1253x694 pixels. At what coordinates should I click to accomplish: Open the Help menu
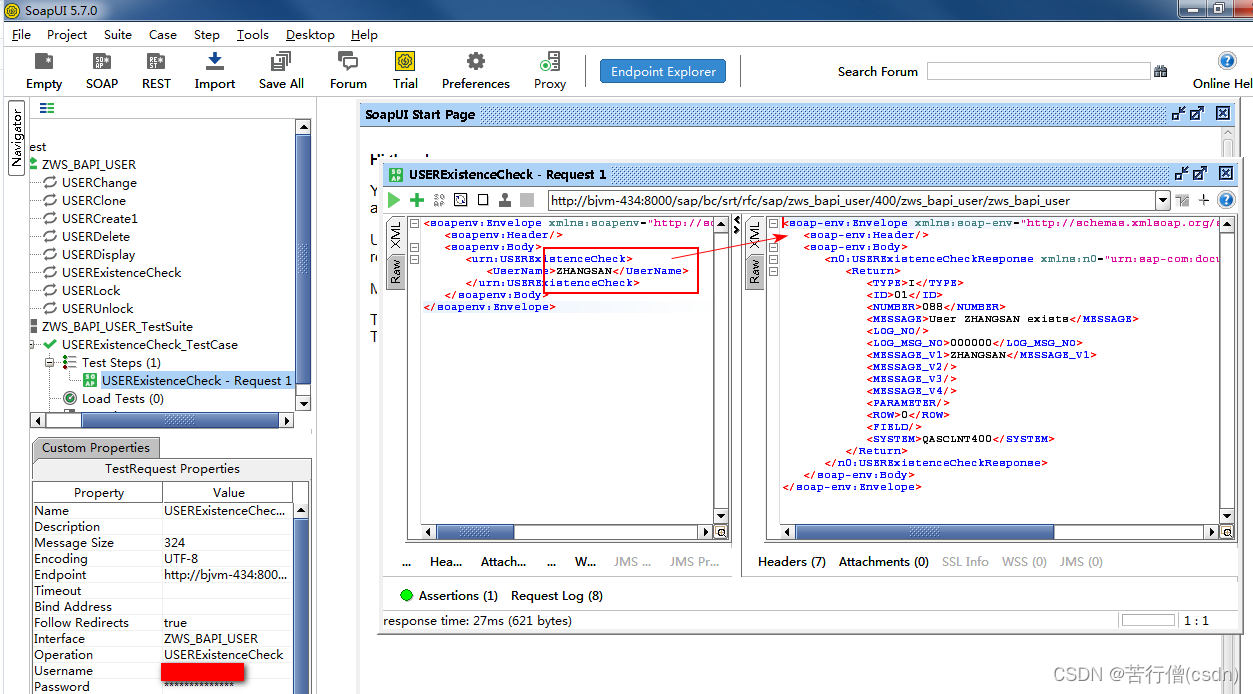pyautogui.click(x=364, y=34)
